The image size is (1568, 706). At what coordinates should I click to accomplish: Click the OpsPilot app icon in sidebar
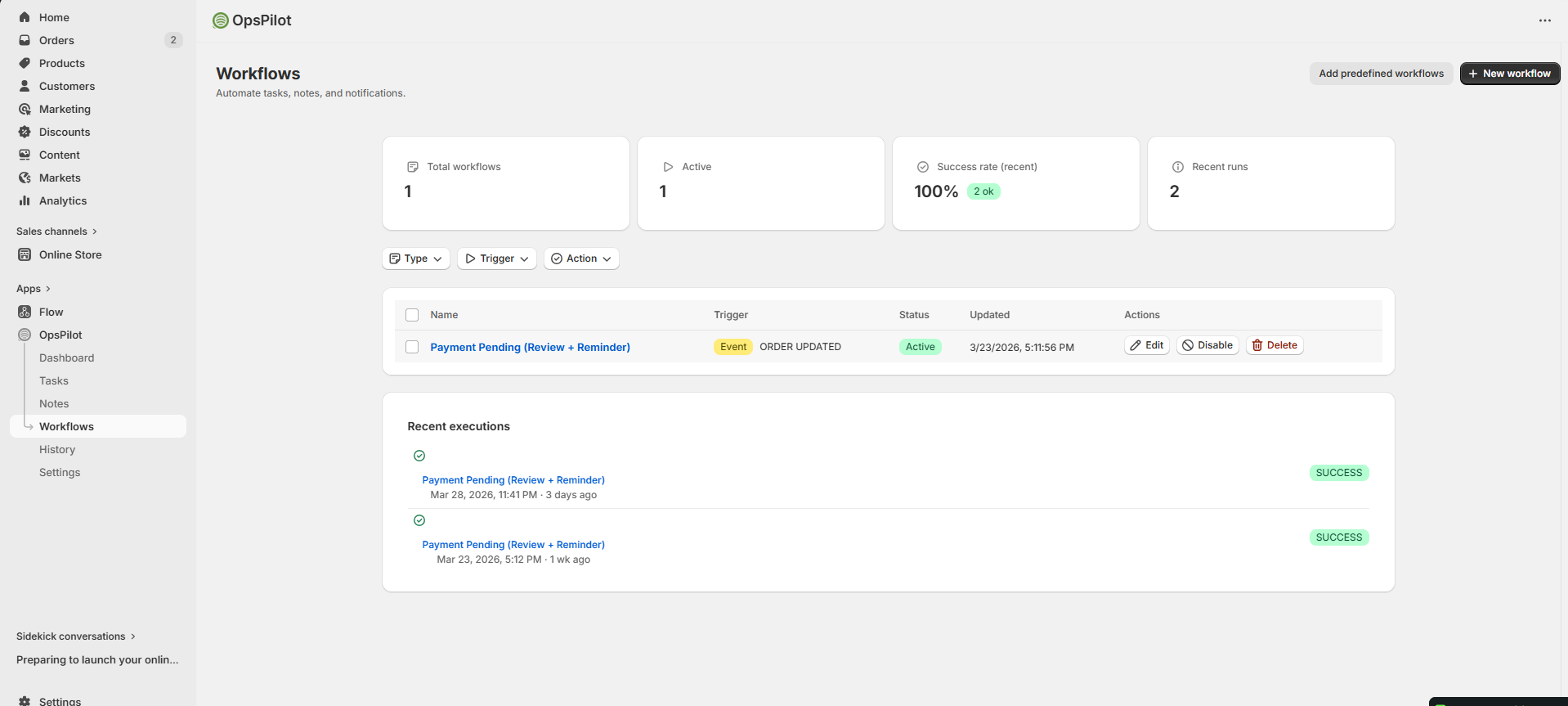pos(25,335)
